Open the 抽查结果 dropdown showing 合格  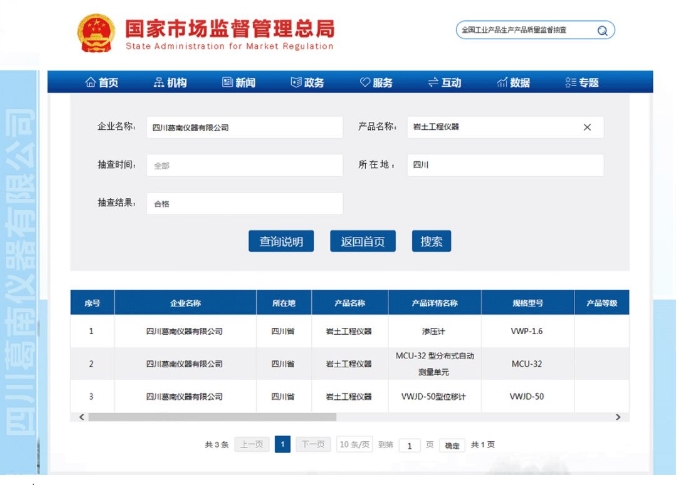click(x=245, y=204)
